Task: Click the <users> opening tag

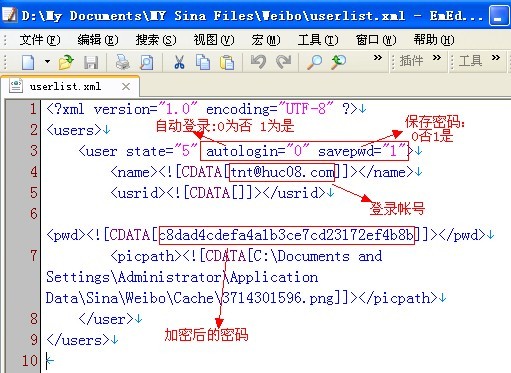Action: point(74,130)
